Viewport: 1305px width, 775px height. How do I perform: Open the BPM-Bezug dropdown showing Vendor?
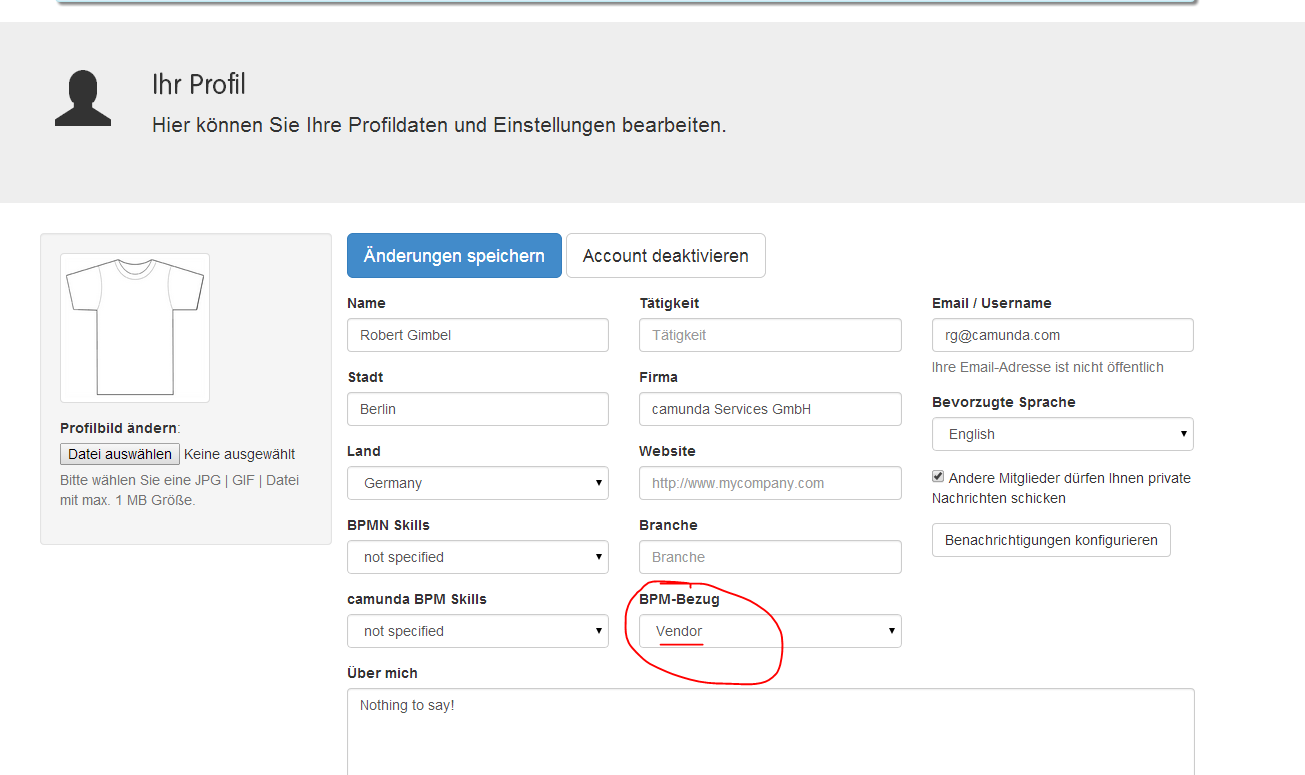coord(770,631)
